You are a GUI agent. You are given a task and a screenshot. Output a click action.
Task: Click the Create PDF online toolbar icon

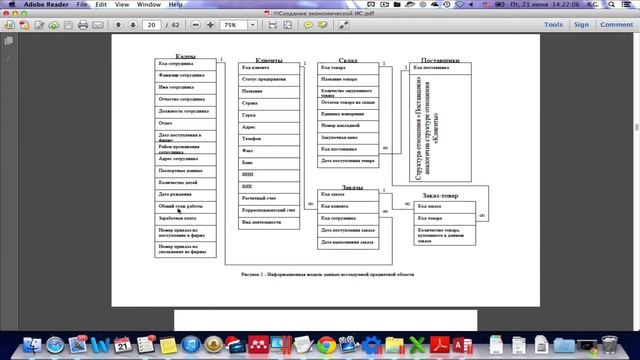tap(9, 25)
